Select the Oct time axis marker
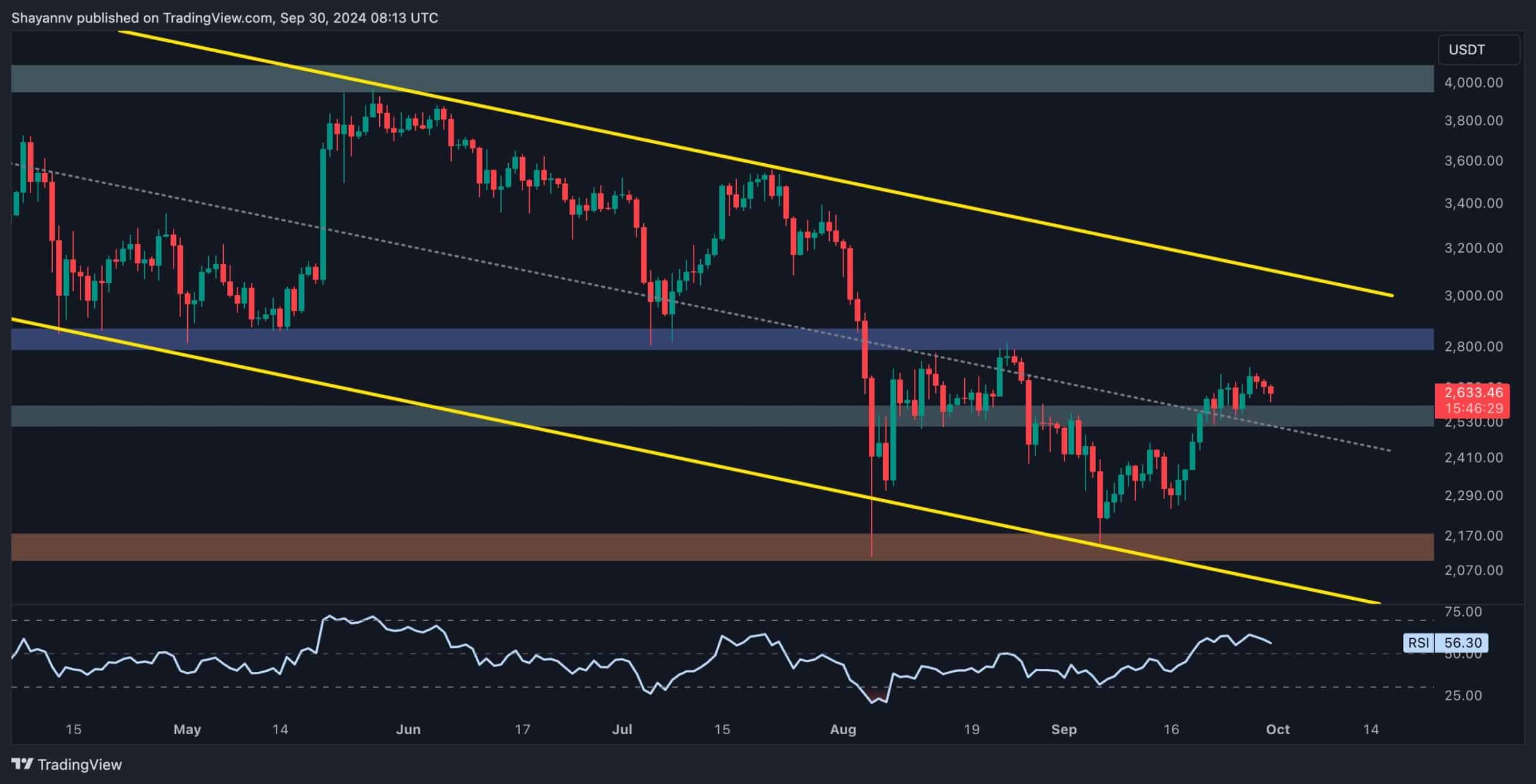1536x784 pixels. tap(1277, 729)
